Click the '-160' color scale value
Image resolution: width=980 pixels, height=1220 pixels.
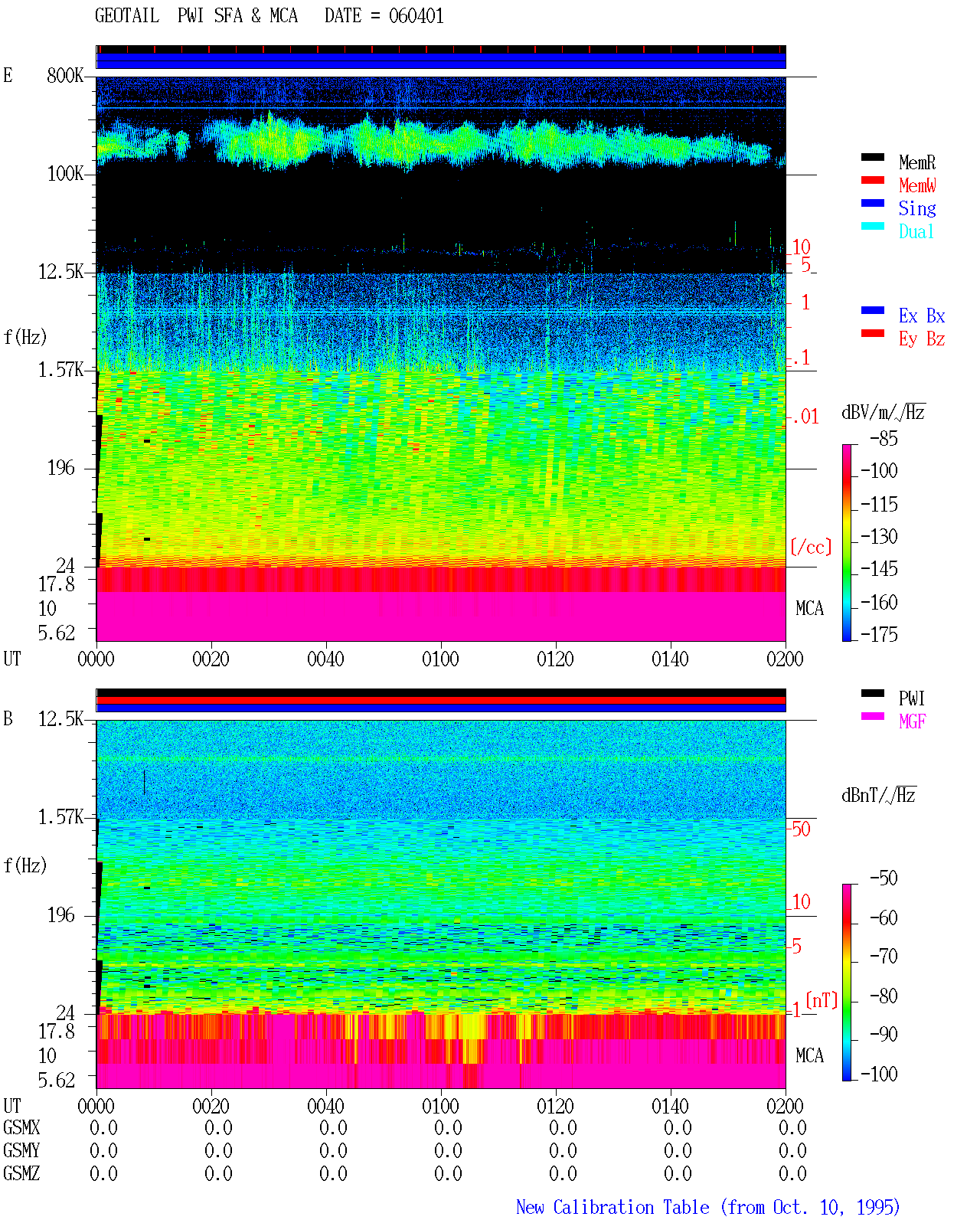pyautogui.click(x=879, y=603)
